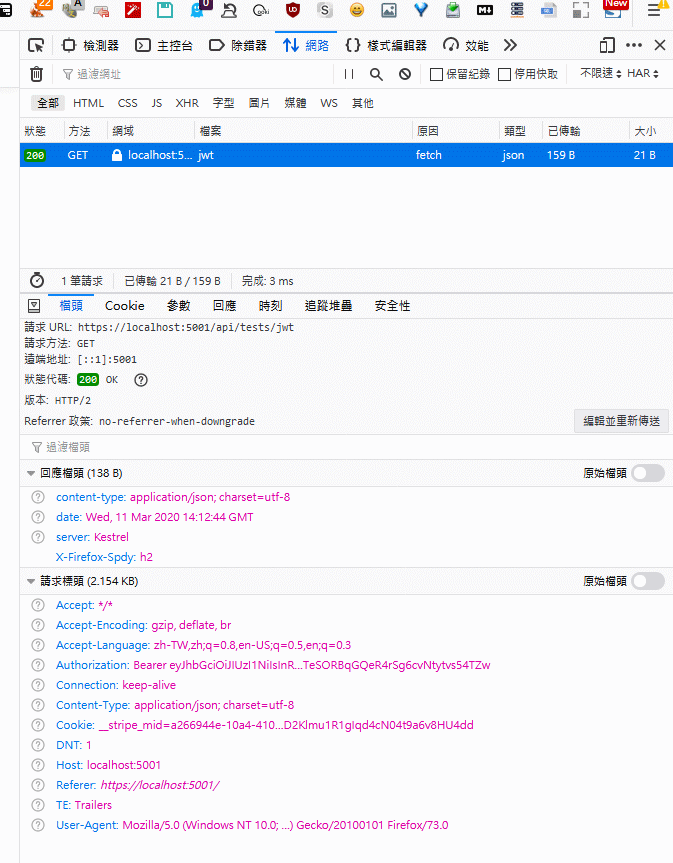673x863 pixels.
Task: Filter requests by 媒體 media
Action: [x=296, y=103]
